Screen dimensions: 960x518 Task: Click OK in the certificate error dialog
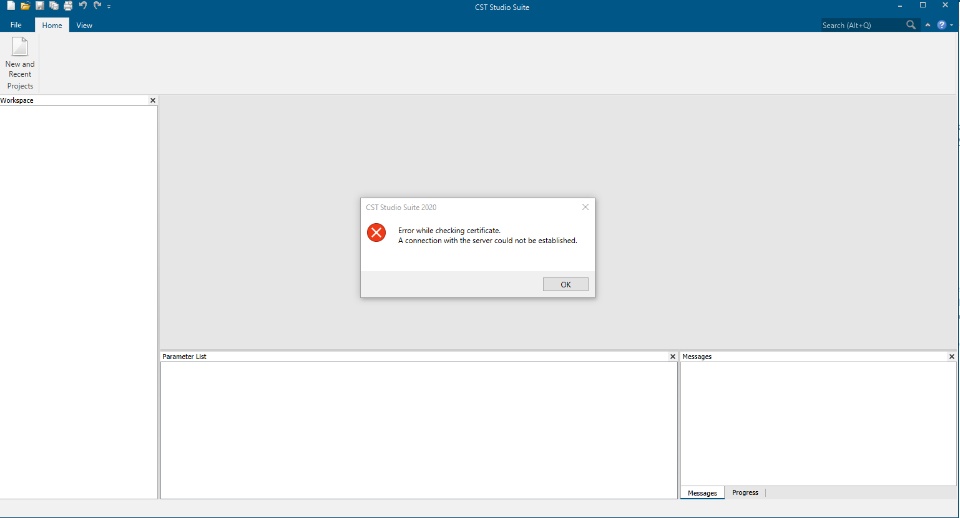pos(565,284)
